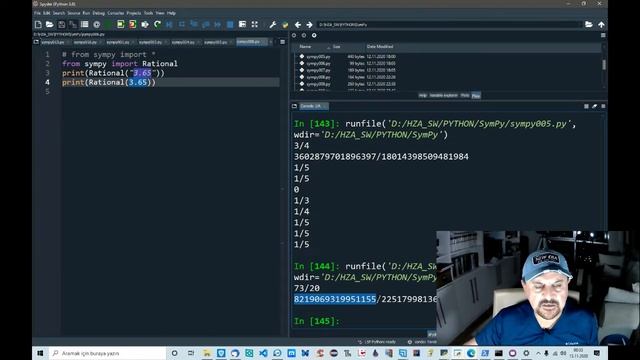
Task: Click the working directory path field
Action: click(x=449, y=24)
